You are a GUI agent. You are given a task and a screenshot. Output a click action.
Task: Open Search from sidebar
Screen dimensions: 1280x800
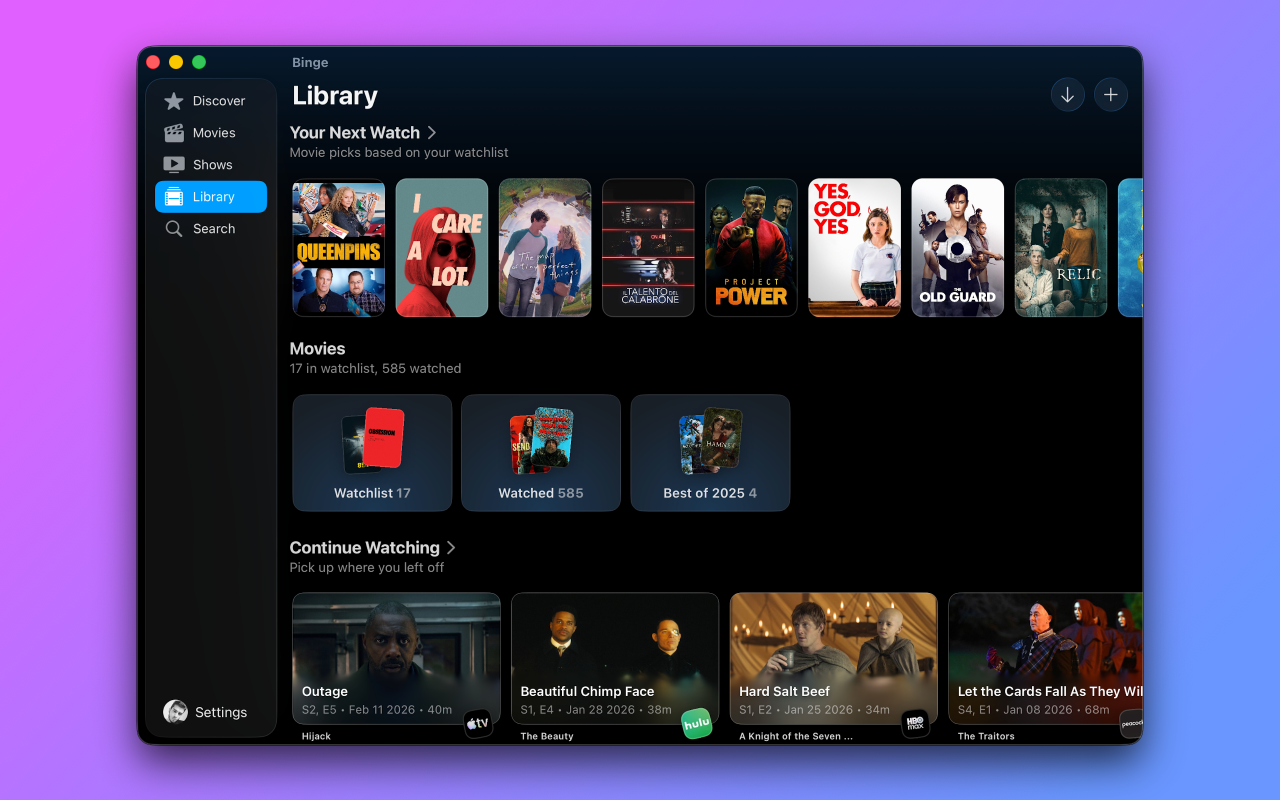click(x=211, y=229)
